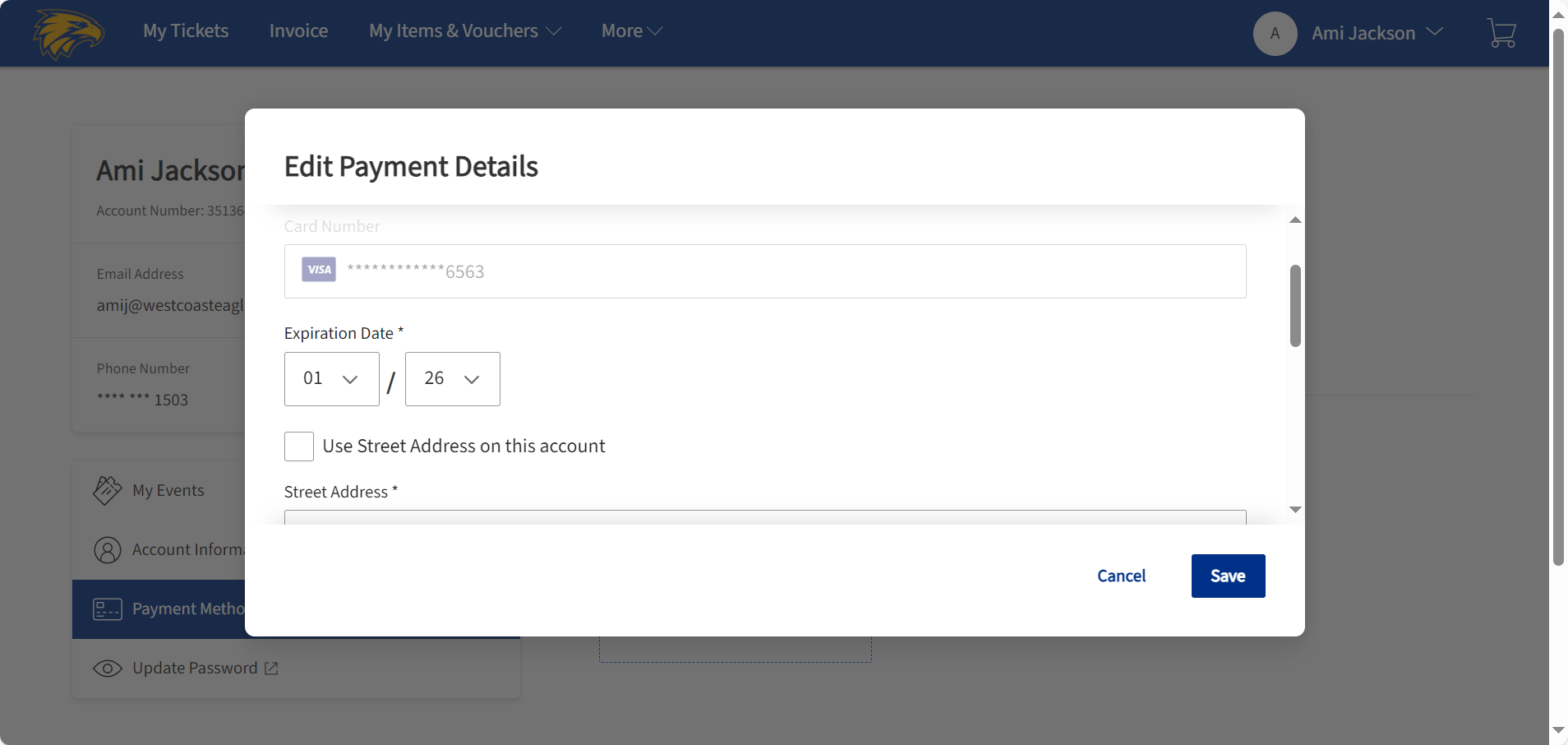This screenshot has width=1568, height=745.
Task: Select the My Tickets menu item
Action: coord(186,30)
